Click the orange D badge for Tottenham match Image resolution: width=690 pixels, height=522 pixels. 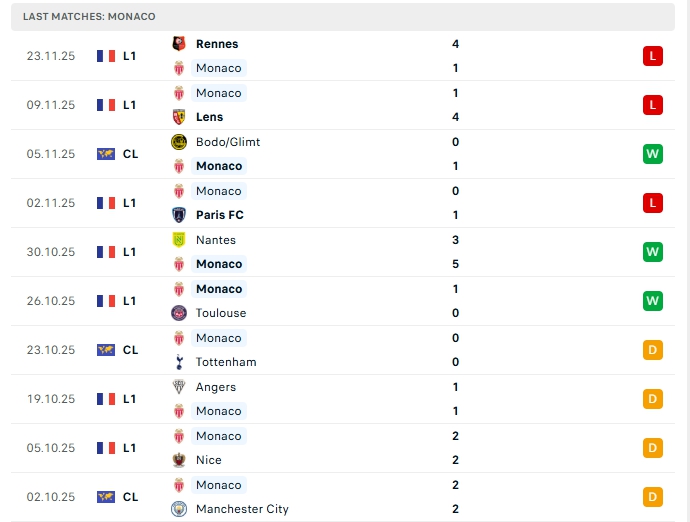click(x=653, y=350)
